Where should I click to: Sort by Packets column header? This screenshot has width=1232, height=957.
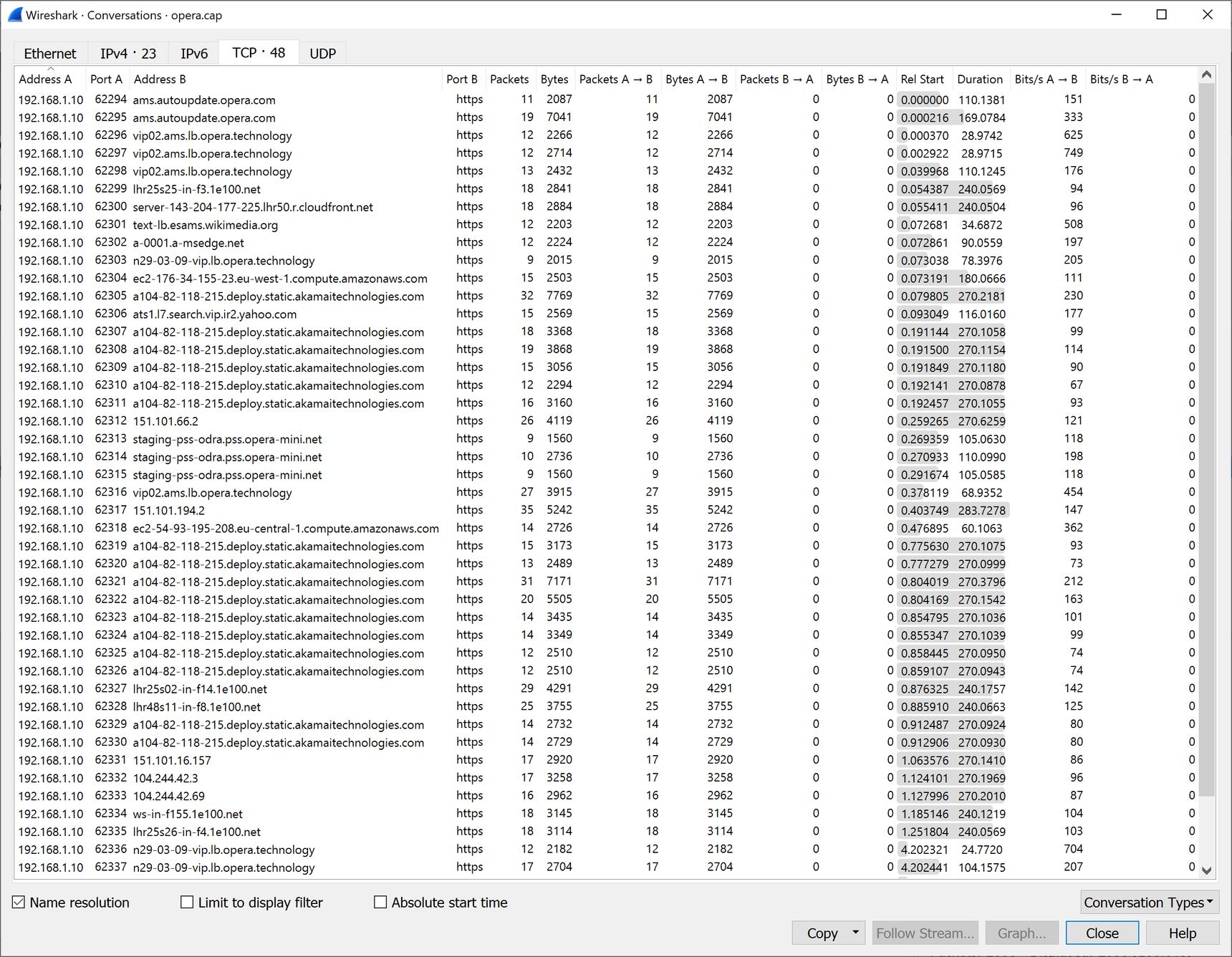point(509,79)
